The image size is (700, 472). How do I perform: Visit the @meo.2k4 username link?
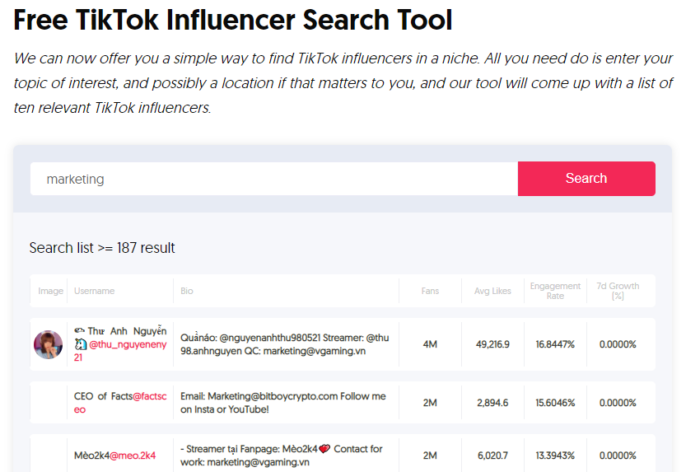click(133, 455)
